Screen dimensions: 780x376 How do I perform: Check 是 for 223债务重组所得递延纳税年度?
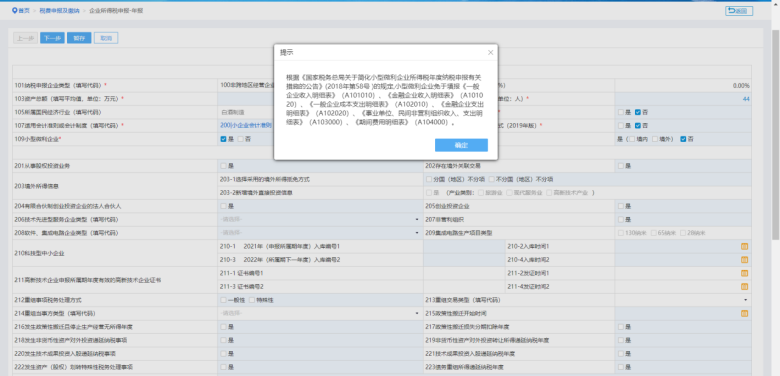[621, 367]
